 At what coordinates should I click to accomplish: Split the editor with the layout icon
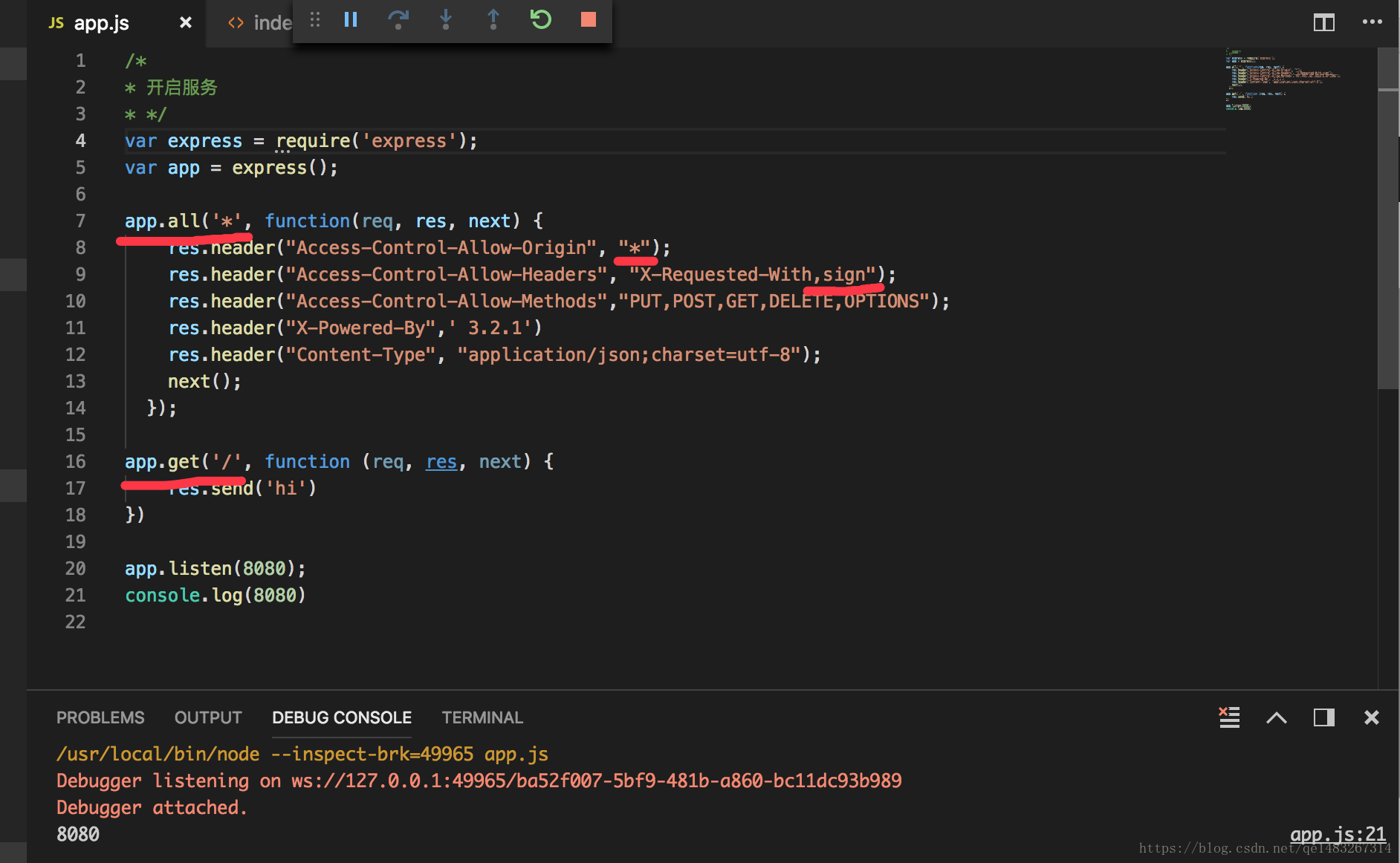(1324, 22)
